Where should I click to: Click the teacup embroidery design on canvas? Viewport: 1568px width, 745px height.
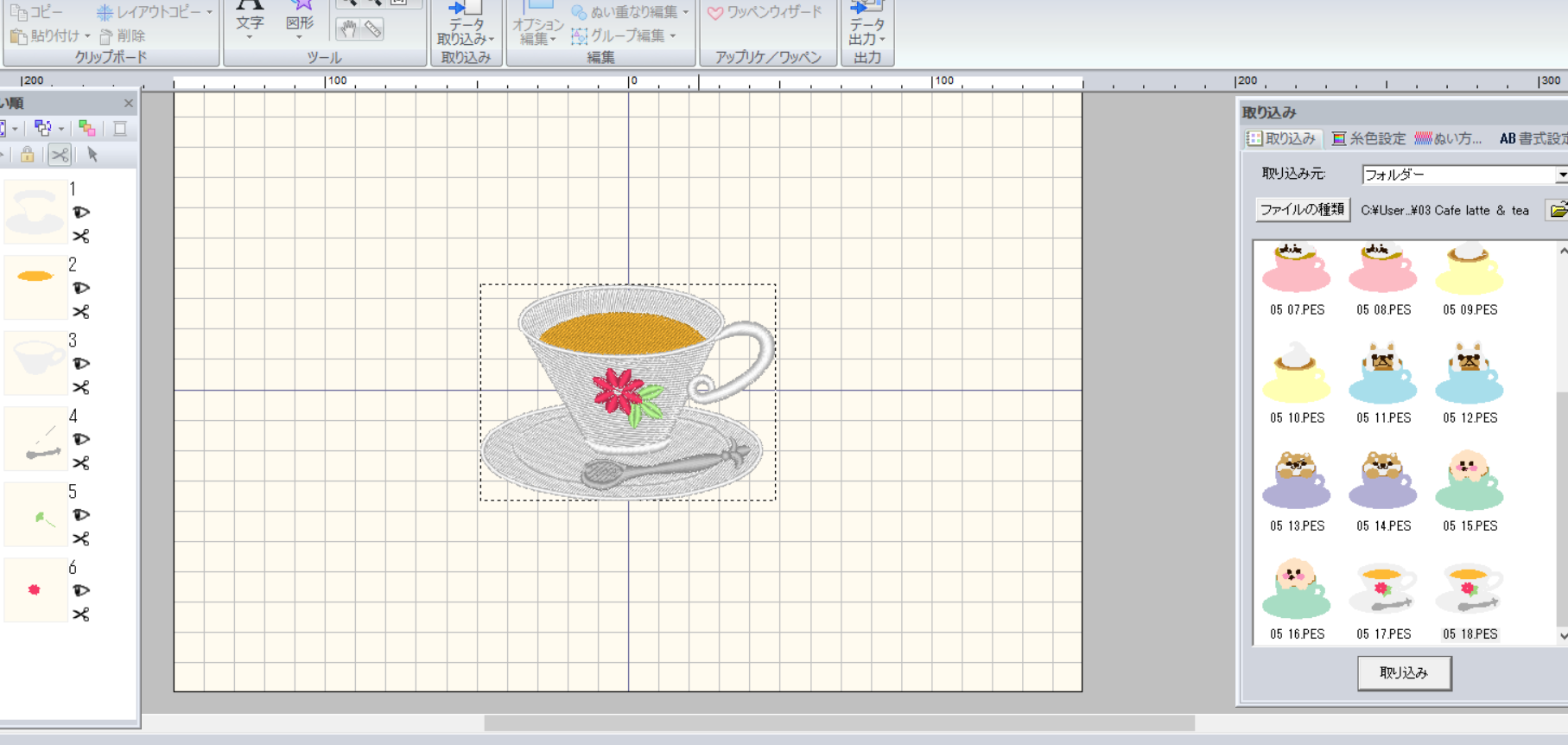(x=628, y=392)
